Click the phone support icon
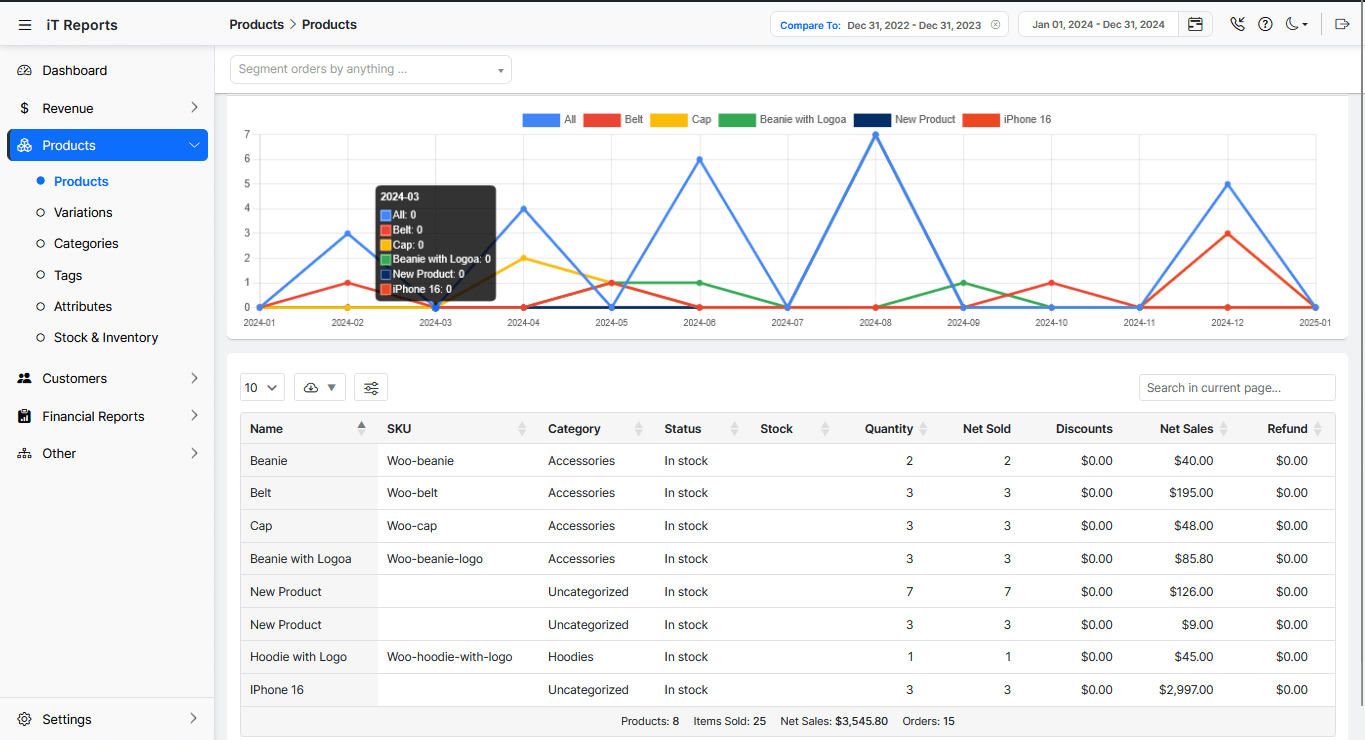1365x740 pixels. pos(1238,25)
